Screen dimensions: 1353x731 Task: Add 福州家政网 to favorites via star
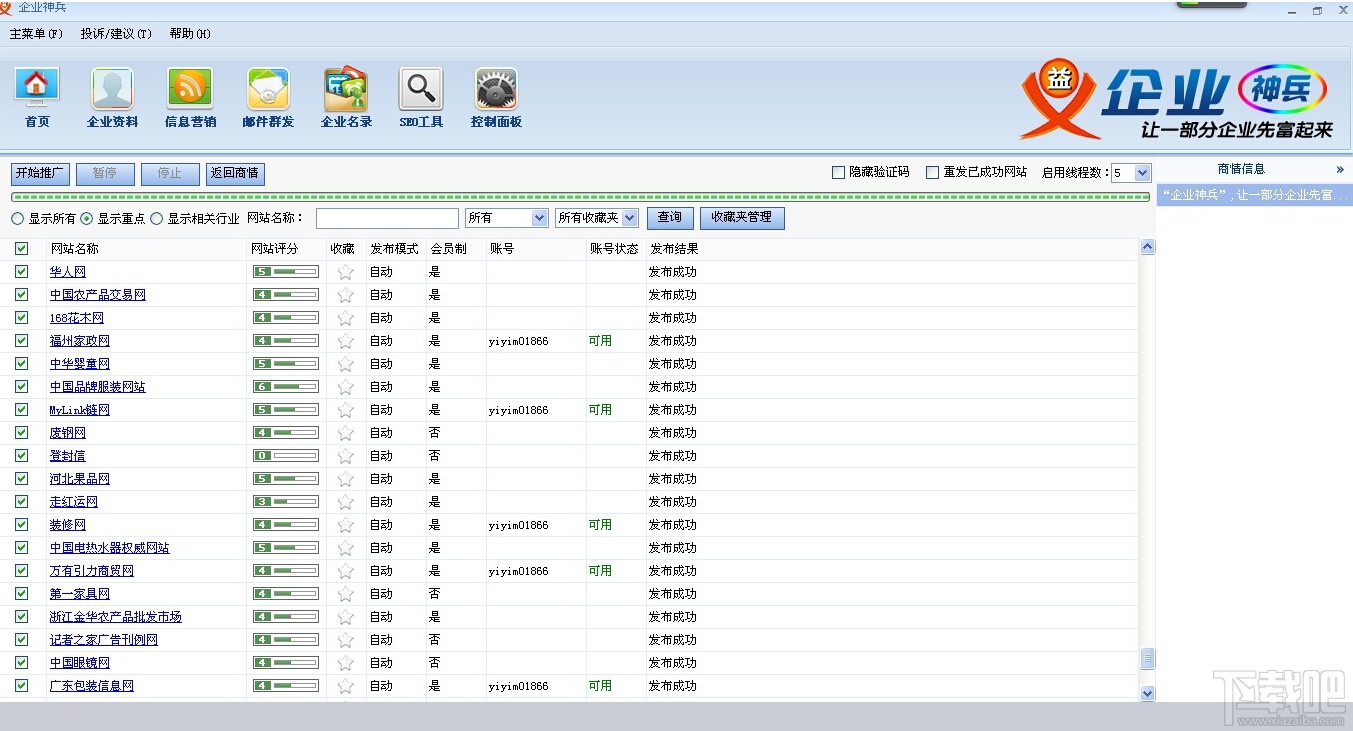345,341
